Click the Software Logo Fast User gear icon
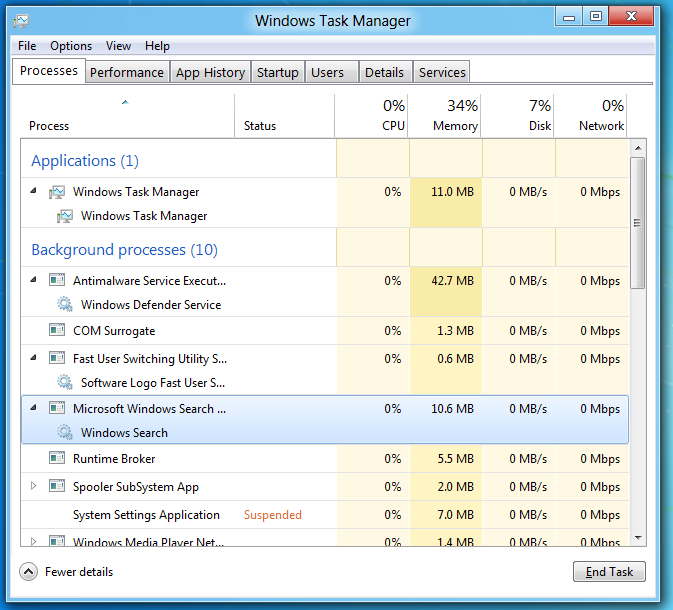 [65, 382]
